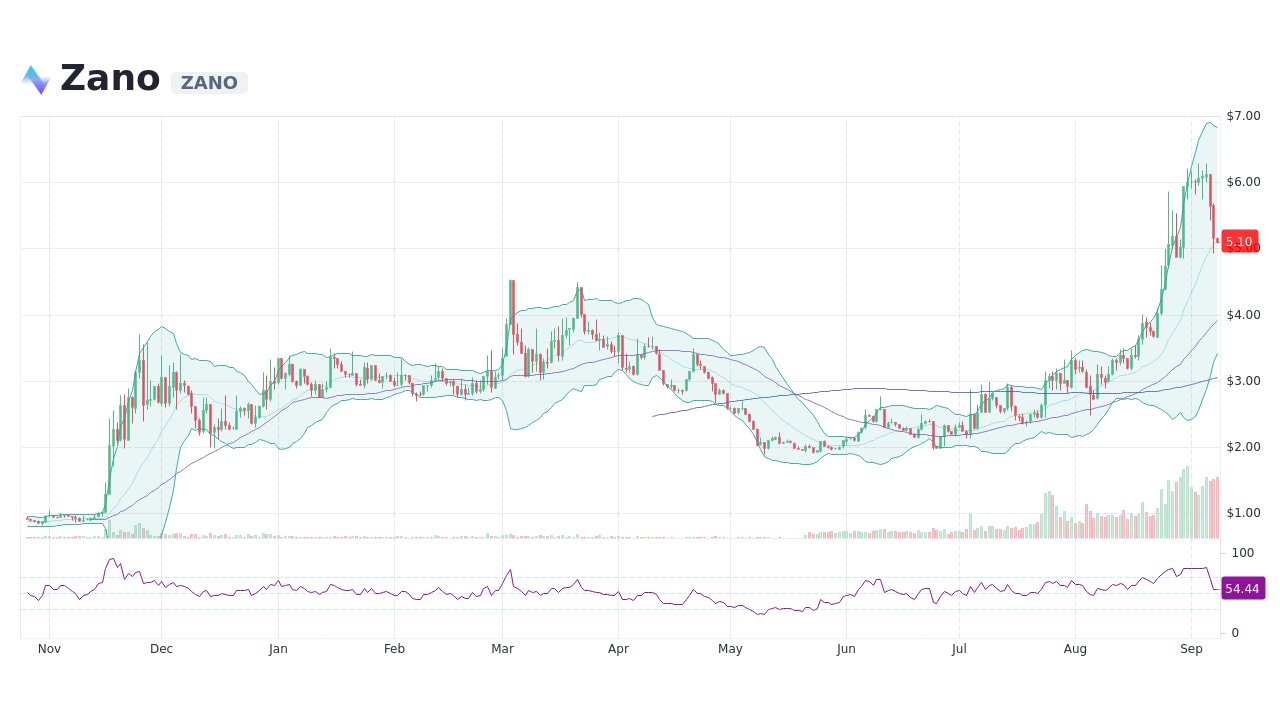The height and width of the screenshot is (720, 1280).
Task: Click the May month label
Action: click(x=730, y=649)
